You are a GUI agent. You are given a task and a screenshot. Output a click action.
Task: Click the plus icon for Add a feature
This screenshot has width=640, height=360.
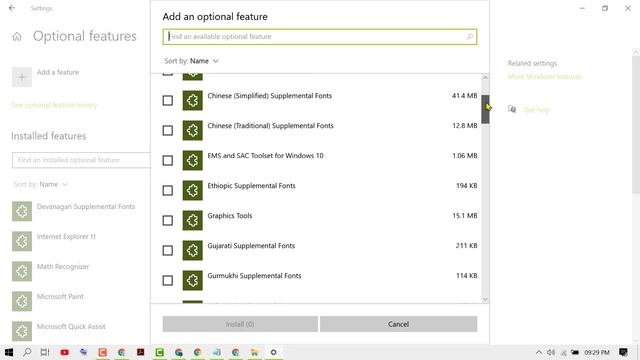22,77
